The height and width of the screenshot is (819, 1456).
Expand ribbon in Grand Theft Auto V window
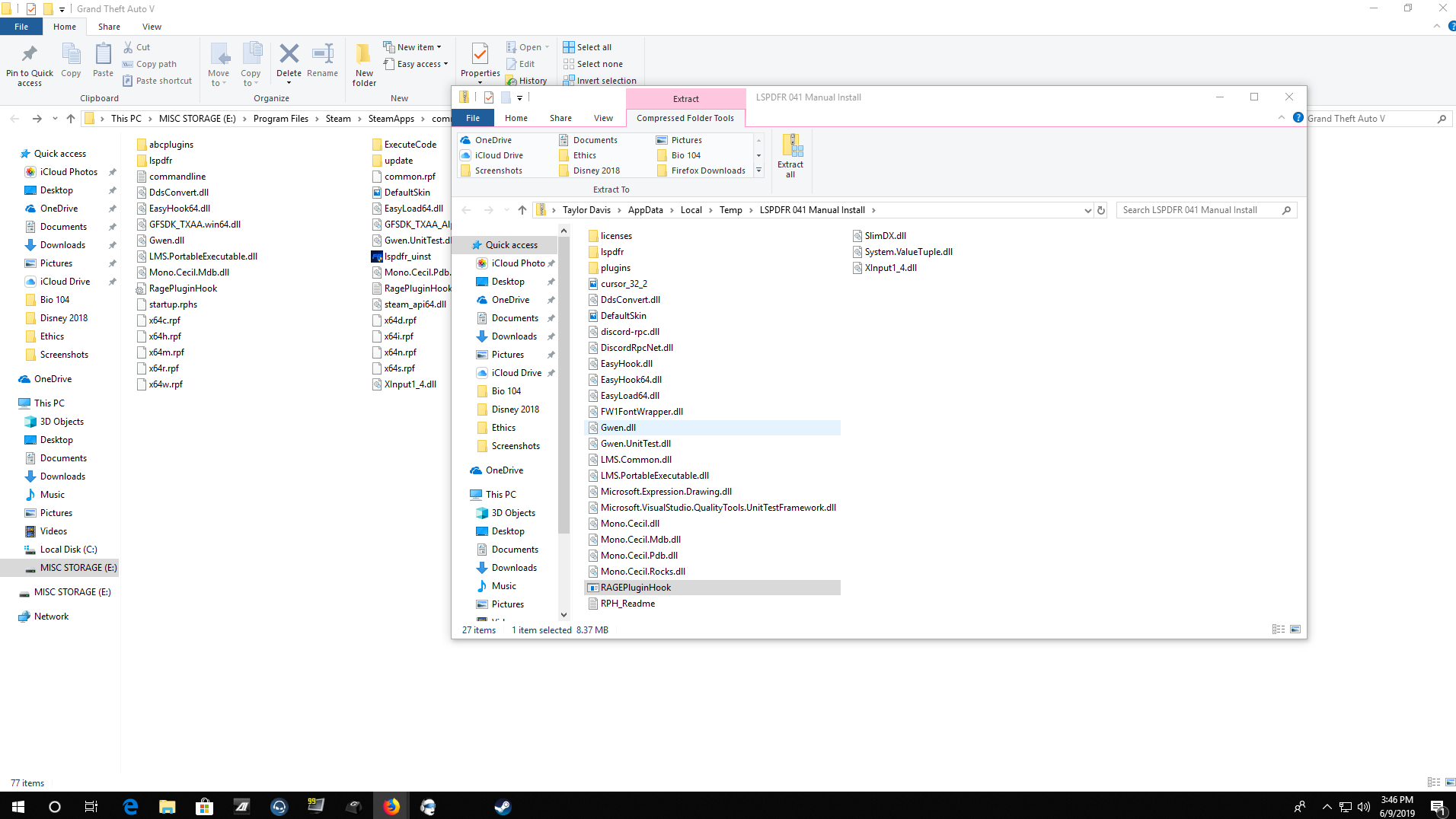point(1436,27)
